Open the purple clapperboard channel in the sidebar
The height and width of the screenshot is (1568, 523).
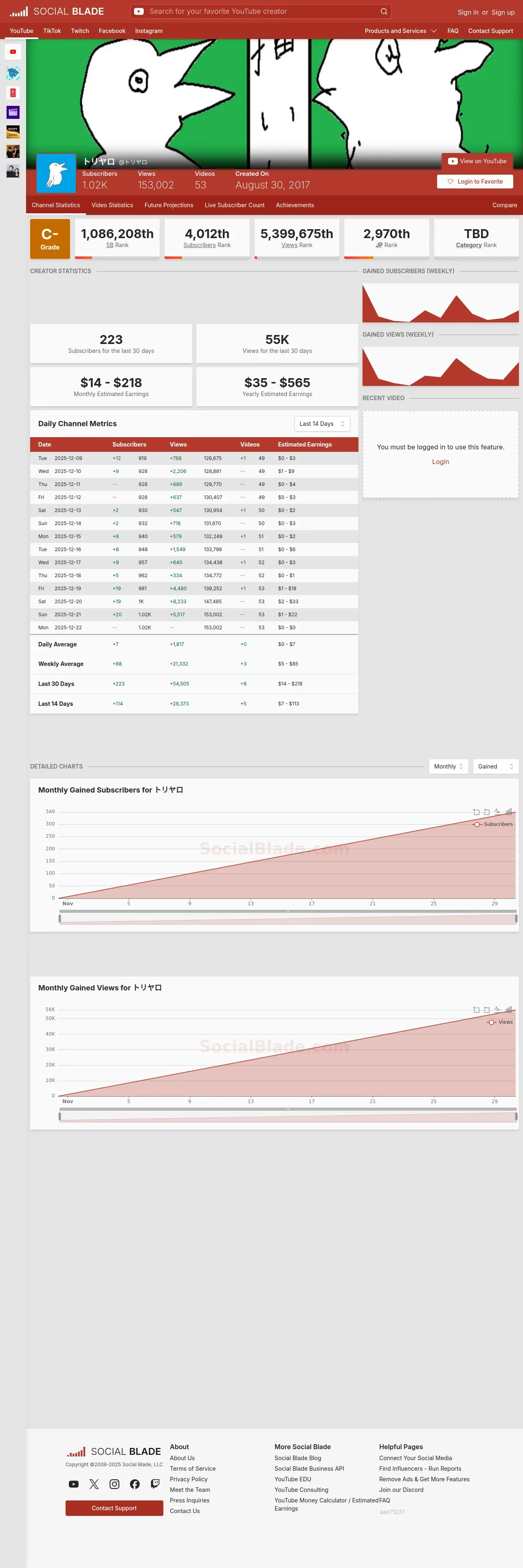point(13,112)
